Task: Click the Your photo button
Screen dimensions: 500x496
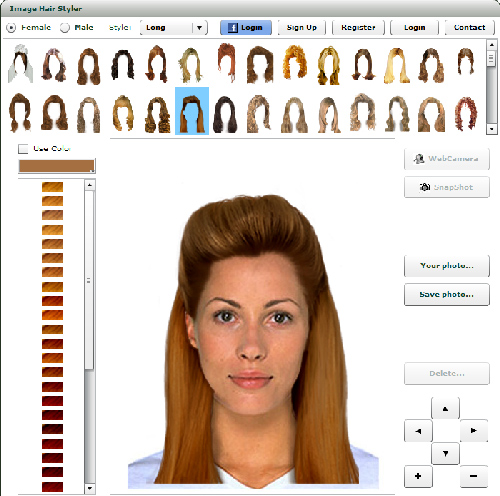Action: click(x=447, y=266)
